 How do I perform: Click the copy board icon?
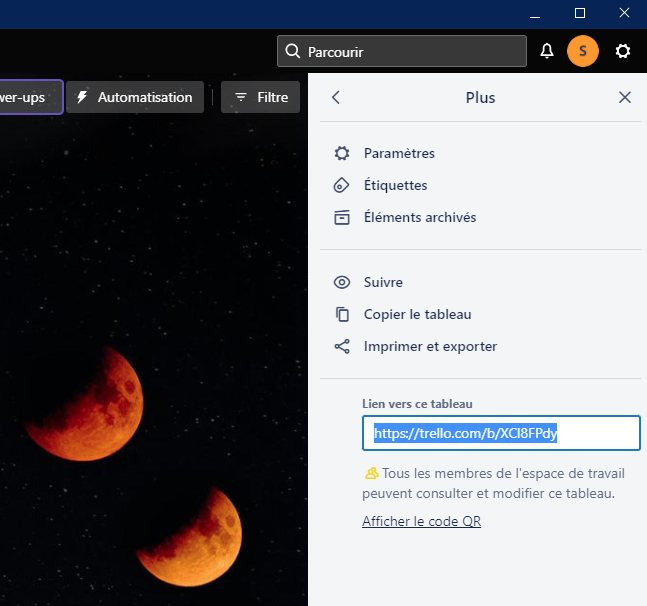click(342, 314)
